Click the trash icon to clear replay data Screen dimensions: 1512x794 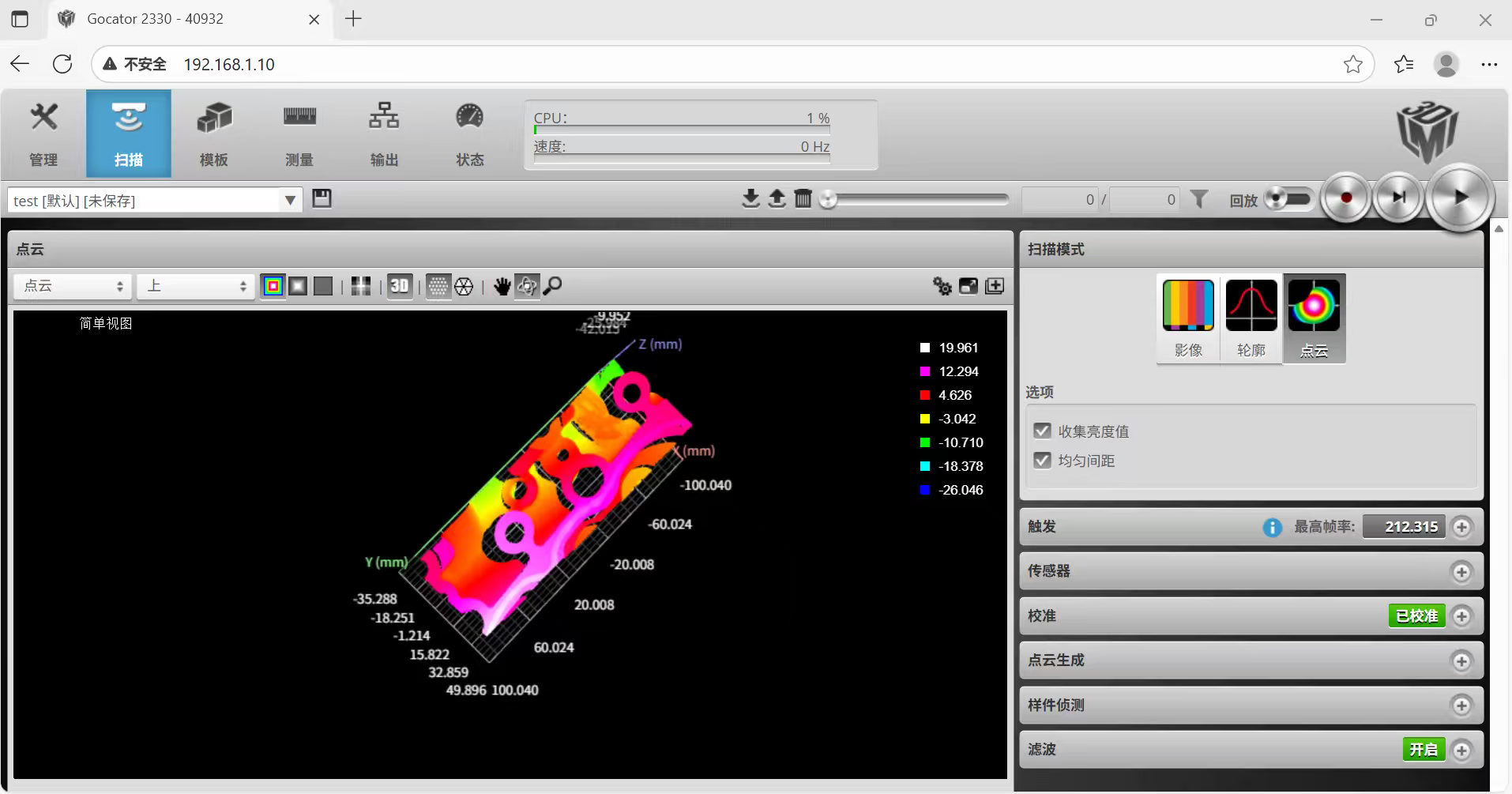(803, 198)
